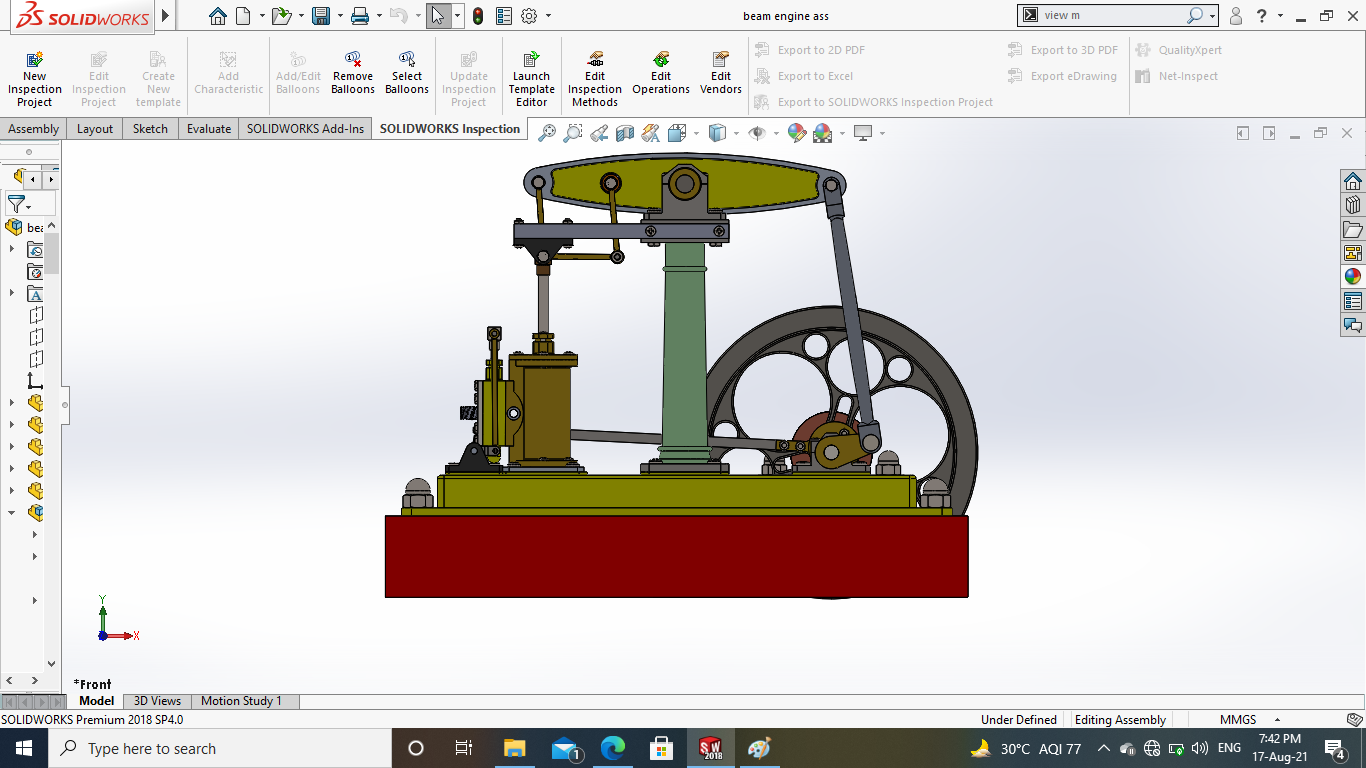The width and height of the screenshot is (1366, 768).
Task: Click the Print icon
Action: 360,16
